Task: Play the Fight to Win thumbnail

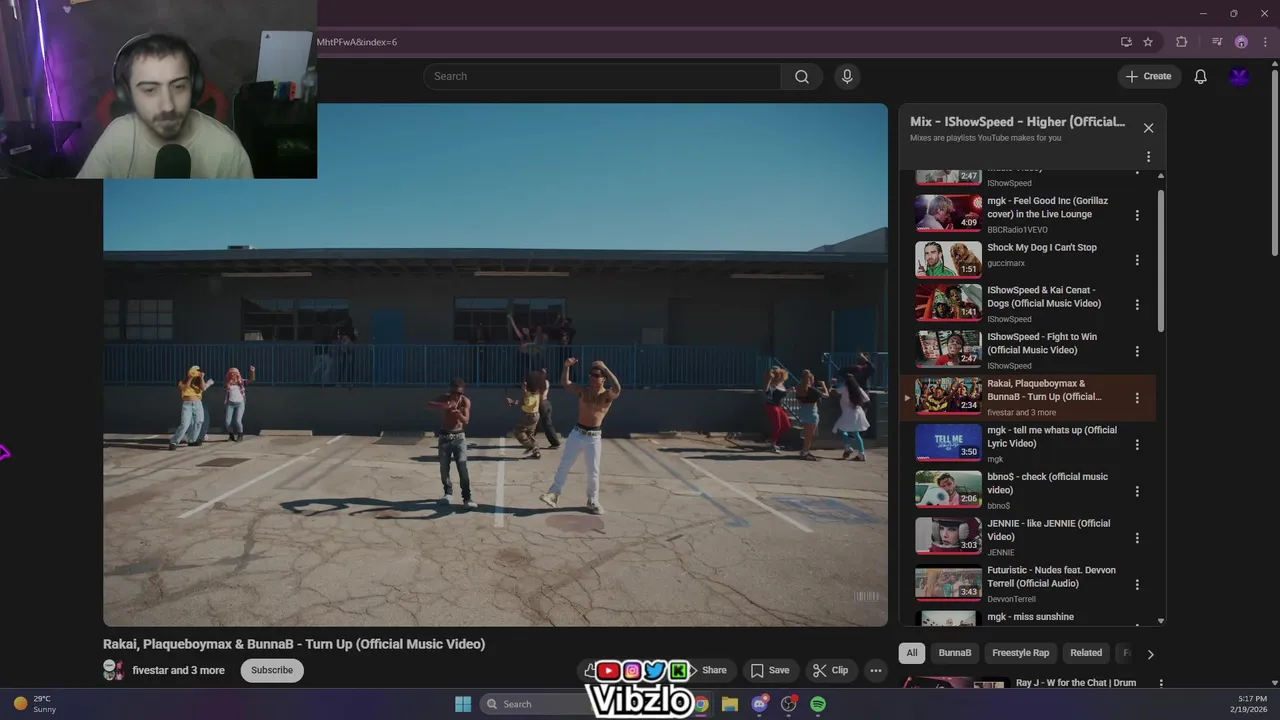Action: click(948, 349)
